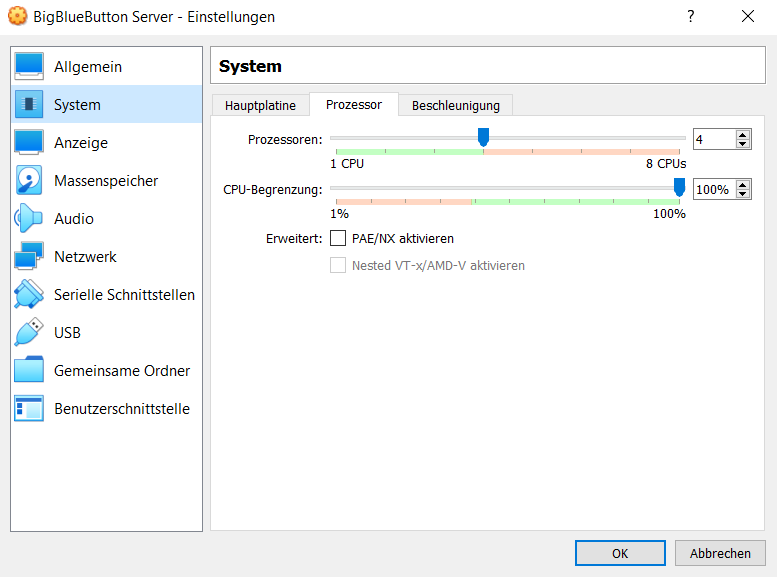Click the CPU-Begrenzung slider handle
This screenshot has height=577, width=777.
679,187
